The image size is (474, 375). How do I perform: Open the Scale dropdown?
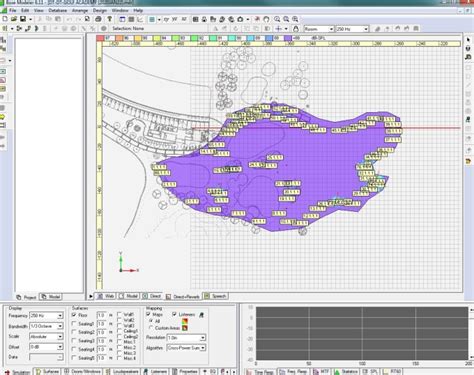(46, 337)
